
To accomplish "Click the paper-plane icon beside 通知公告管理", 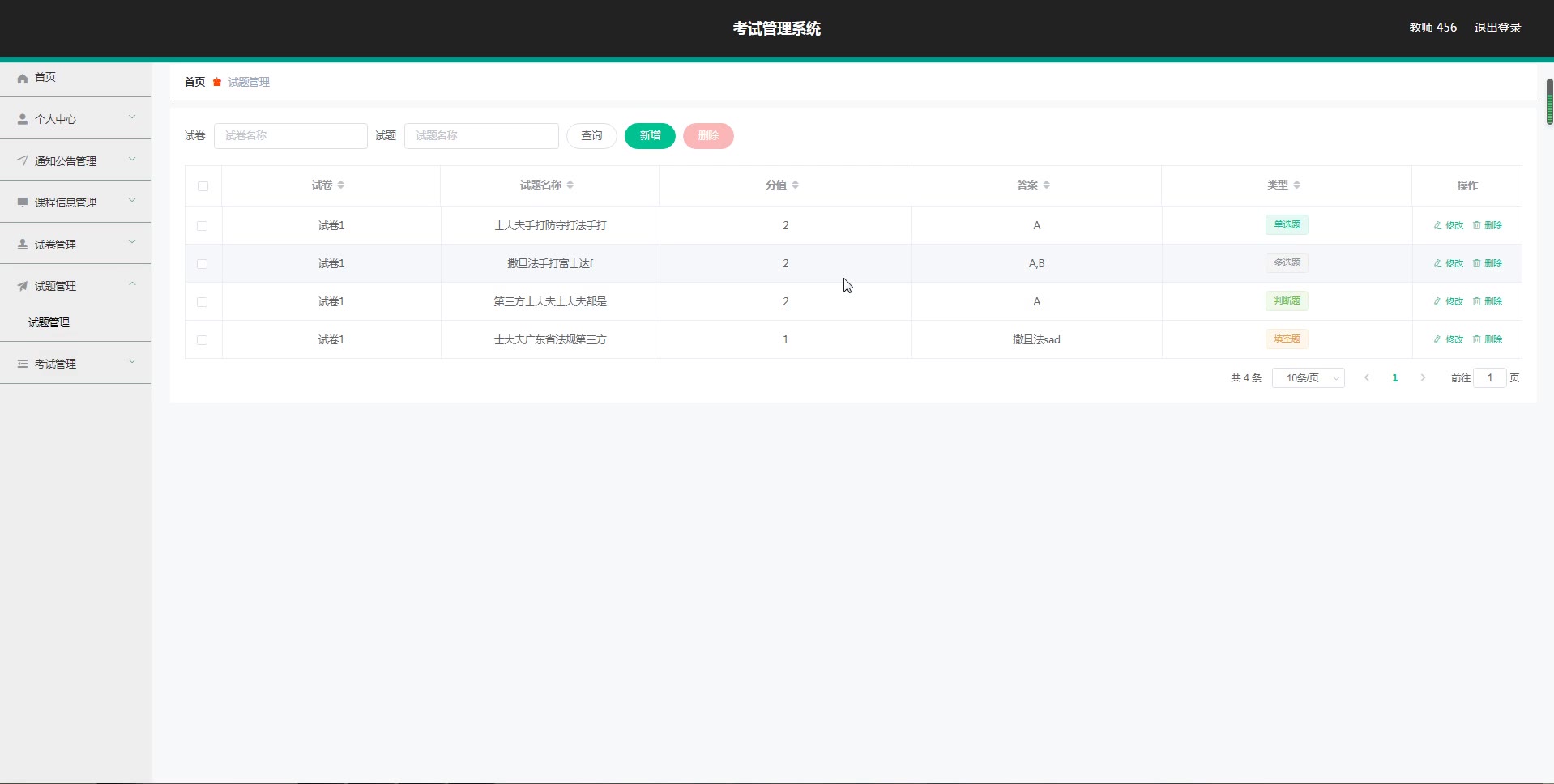I will tap(23, 160).
